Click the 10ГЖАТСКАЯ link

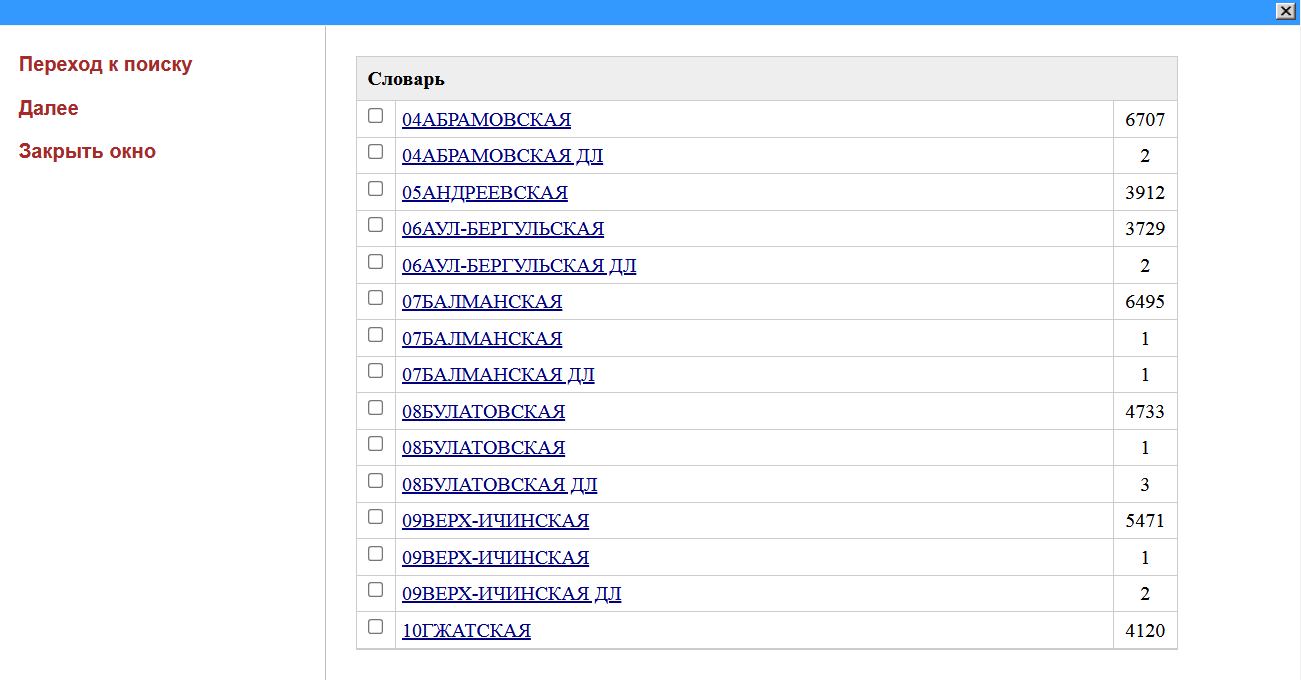click(x=466, y=631)
